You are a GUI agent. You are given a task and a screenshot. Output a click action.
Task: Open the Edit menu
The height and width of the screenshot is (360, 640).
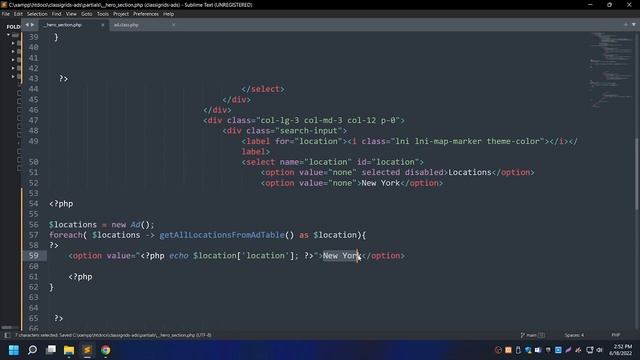pyautogui.click(x=18, y=14)
